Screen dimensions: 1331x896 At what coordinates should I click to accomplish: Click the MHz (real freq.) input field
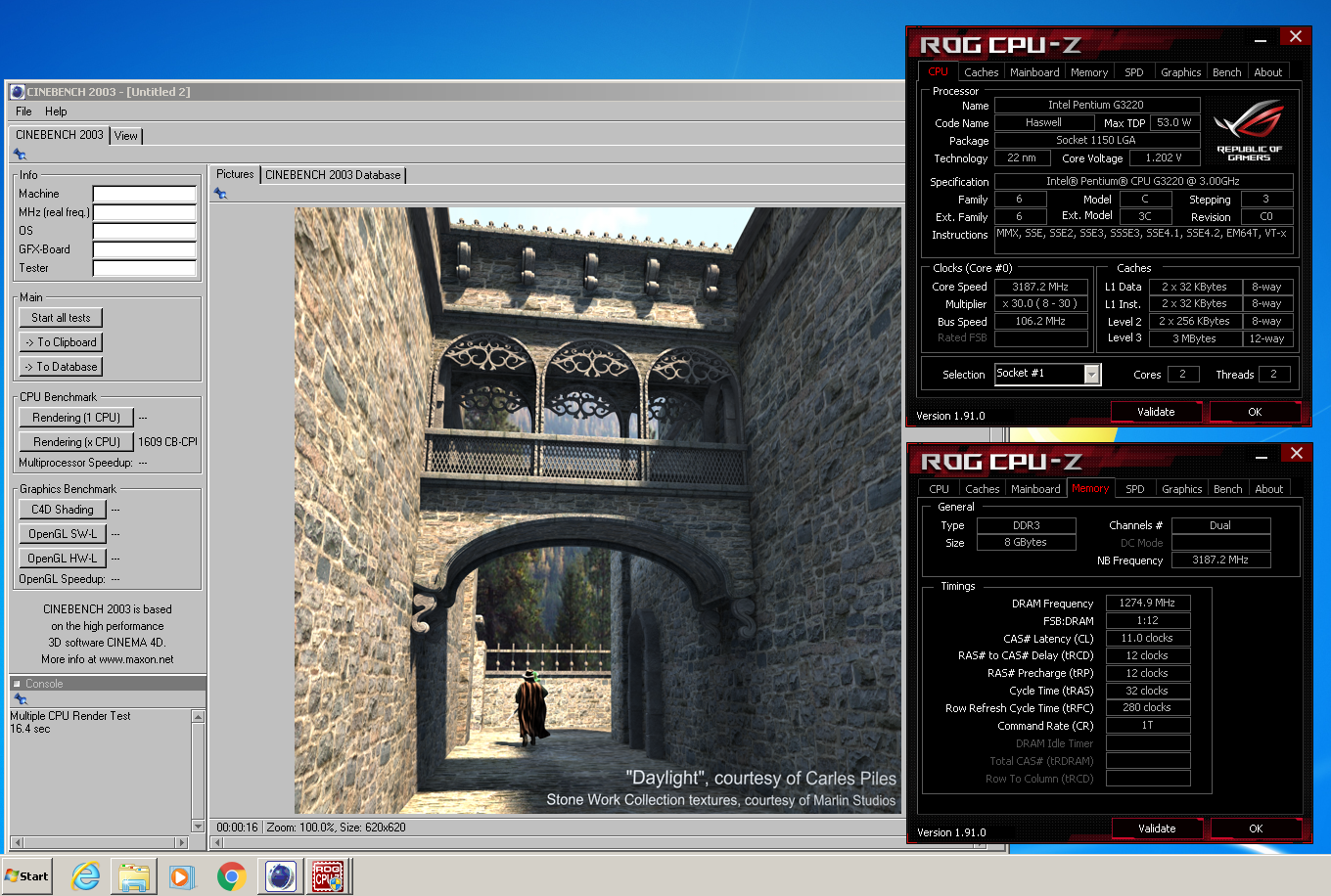[145, 212]
